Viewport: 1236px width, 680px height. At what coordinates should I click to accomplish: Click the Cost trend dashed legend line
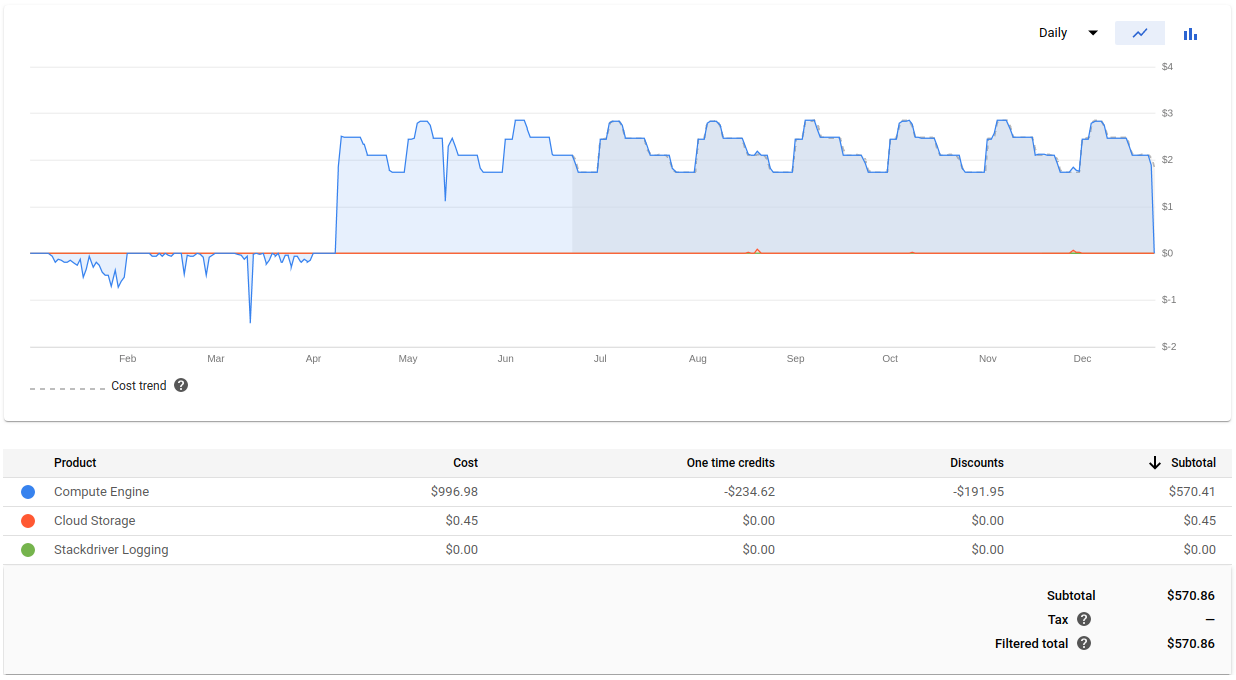pos(67,387)
